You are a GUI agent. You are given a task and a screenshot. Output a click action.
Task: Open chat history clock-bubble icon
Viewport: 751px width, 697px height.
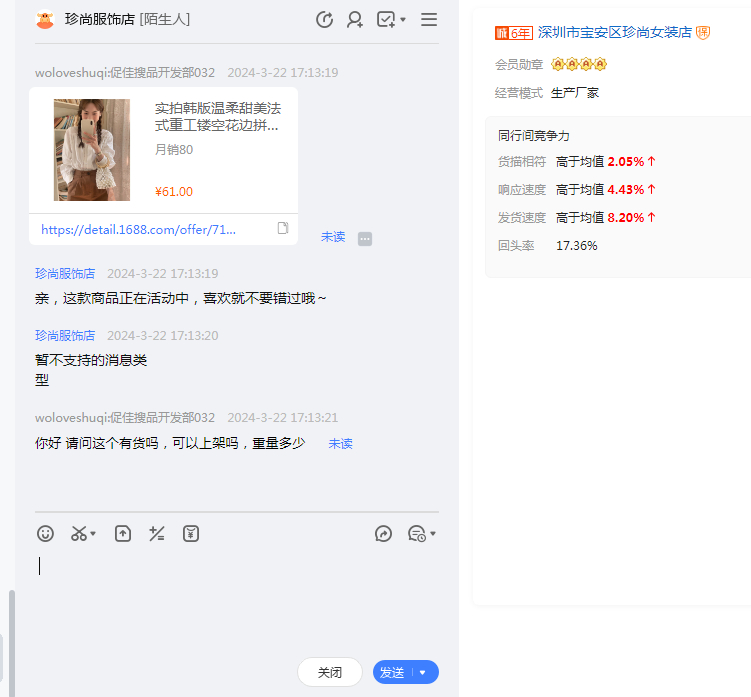click(x=417, y=534)
